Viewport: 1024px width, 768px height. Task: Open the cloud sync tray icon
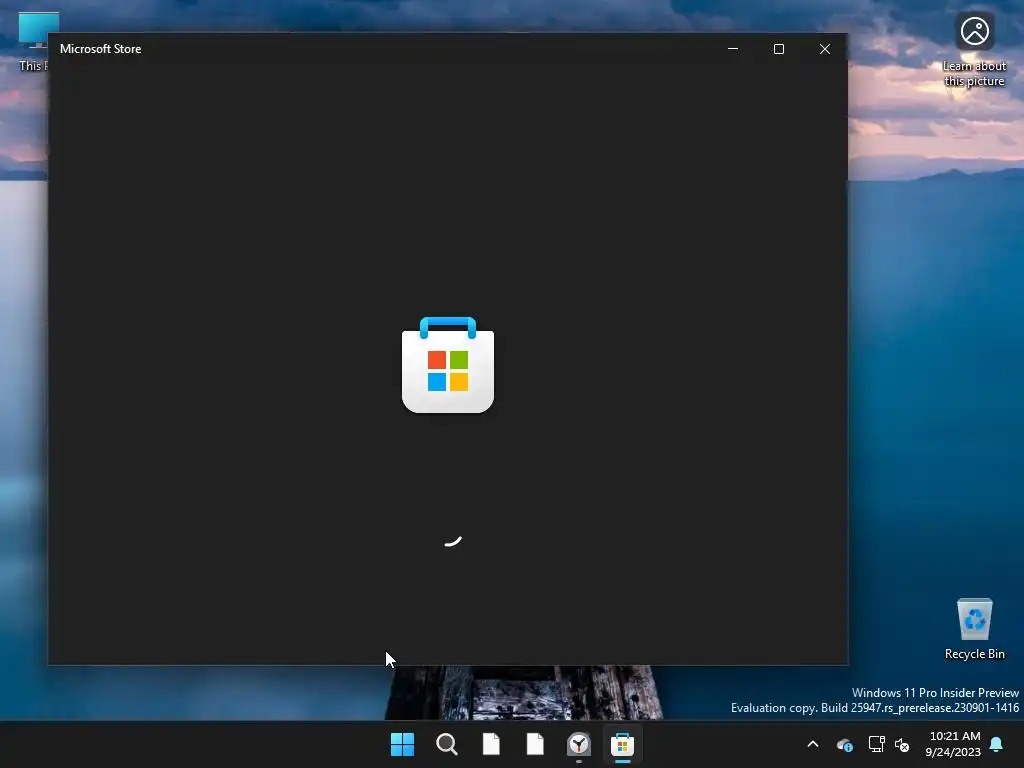[844, 744]
